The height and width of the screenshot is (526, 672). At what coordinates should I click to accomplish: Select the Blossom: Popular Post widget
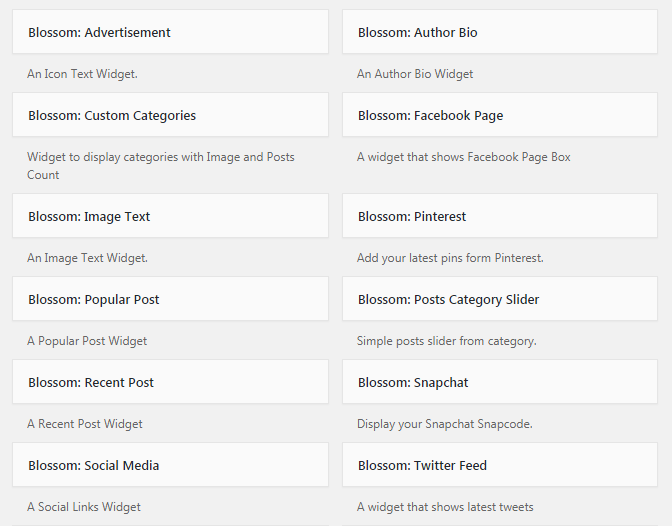coord(170,300)
